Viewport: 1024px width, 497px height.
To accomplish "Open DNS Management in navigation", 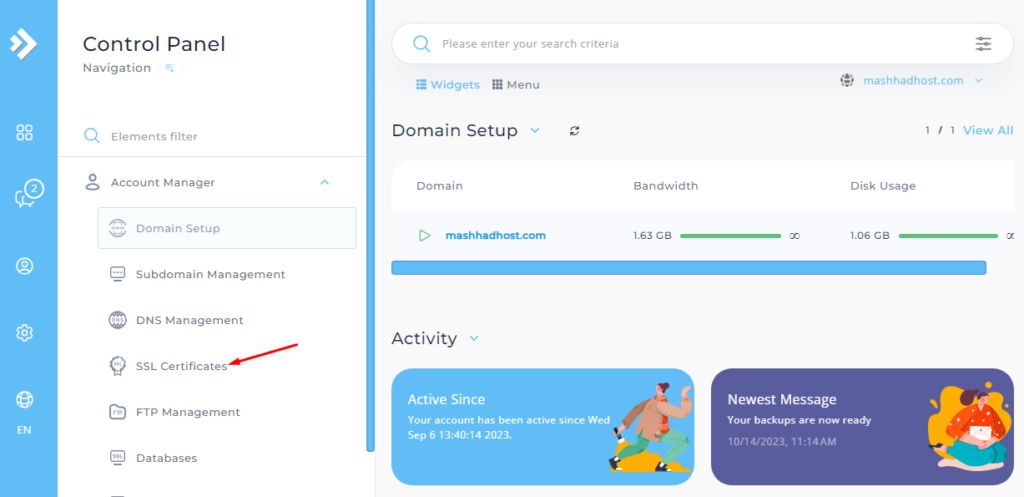I will 189,320.
